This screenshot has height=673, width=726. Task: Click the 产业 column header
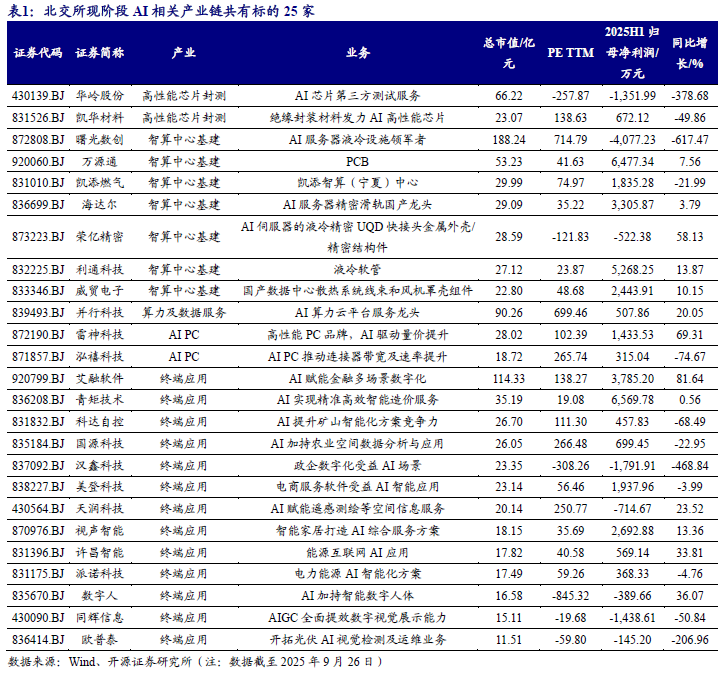[x=184, y=53]
